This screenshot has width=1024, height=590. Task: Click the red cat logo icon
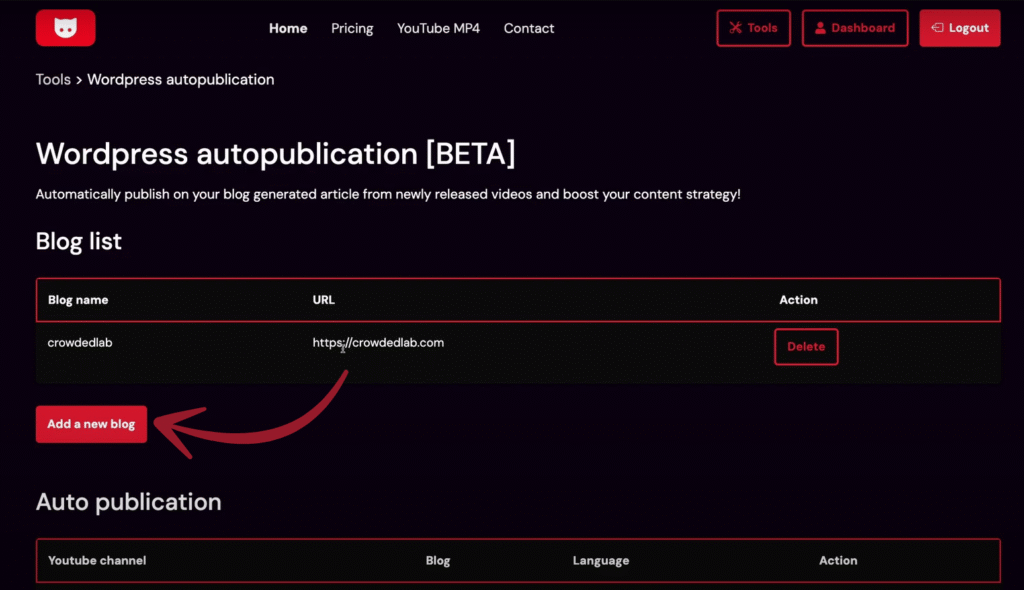[x=64, y=27]
